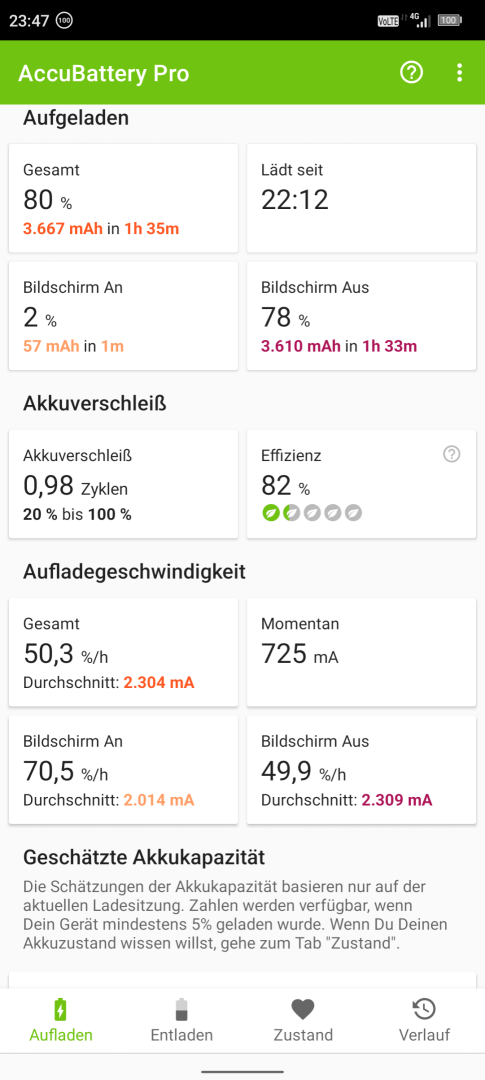Screen dimensions: 485x1080
Task: Tap the Effizienz help question icon
Action: pos(451,454)
